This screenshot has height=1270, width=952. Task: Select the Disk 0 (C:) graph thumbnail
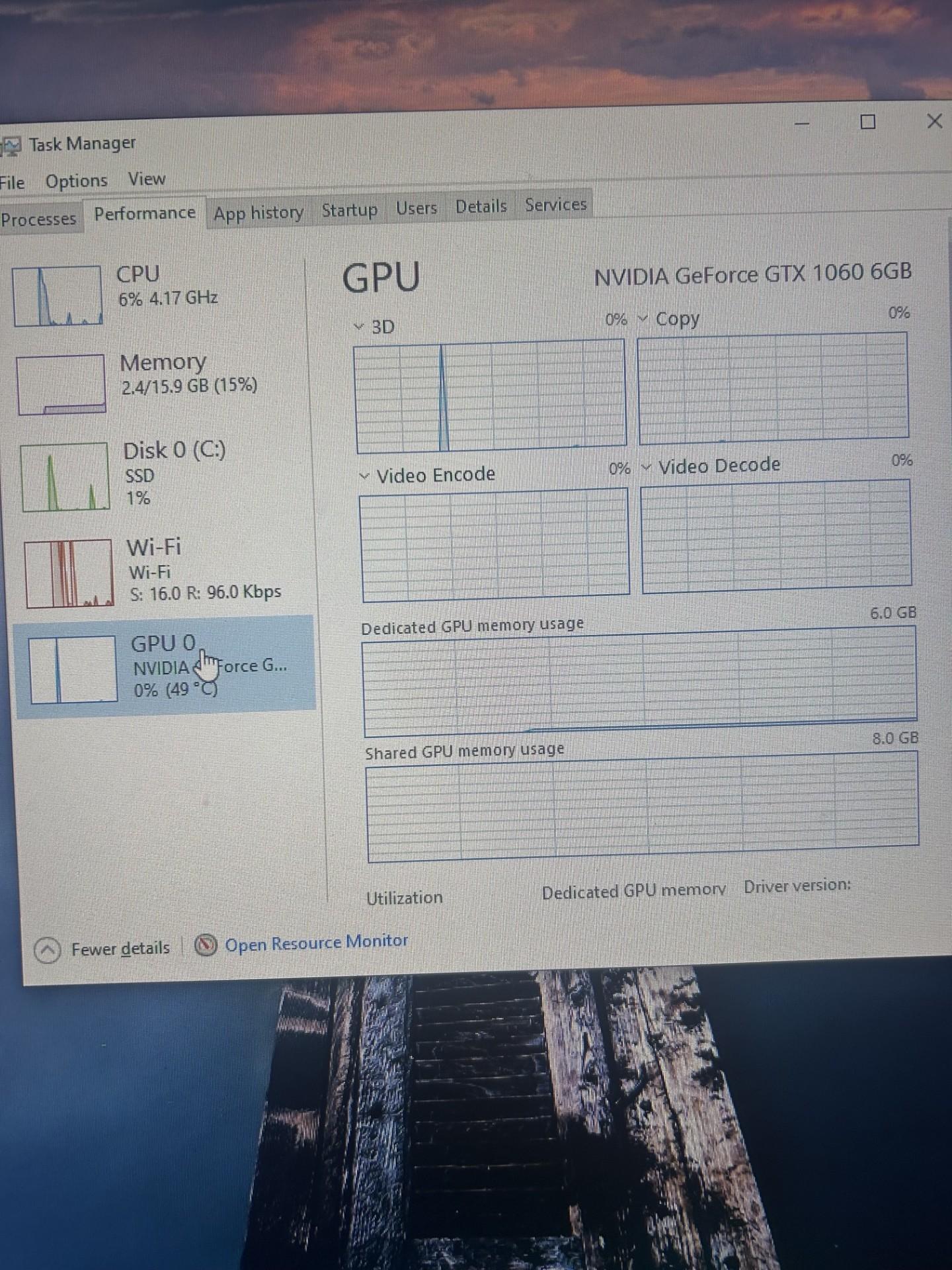(x=65, y=477)
